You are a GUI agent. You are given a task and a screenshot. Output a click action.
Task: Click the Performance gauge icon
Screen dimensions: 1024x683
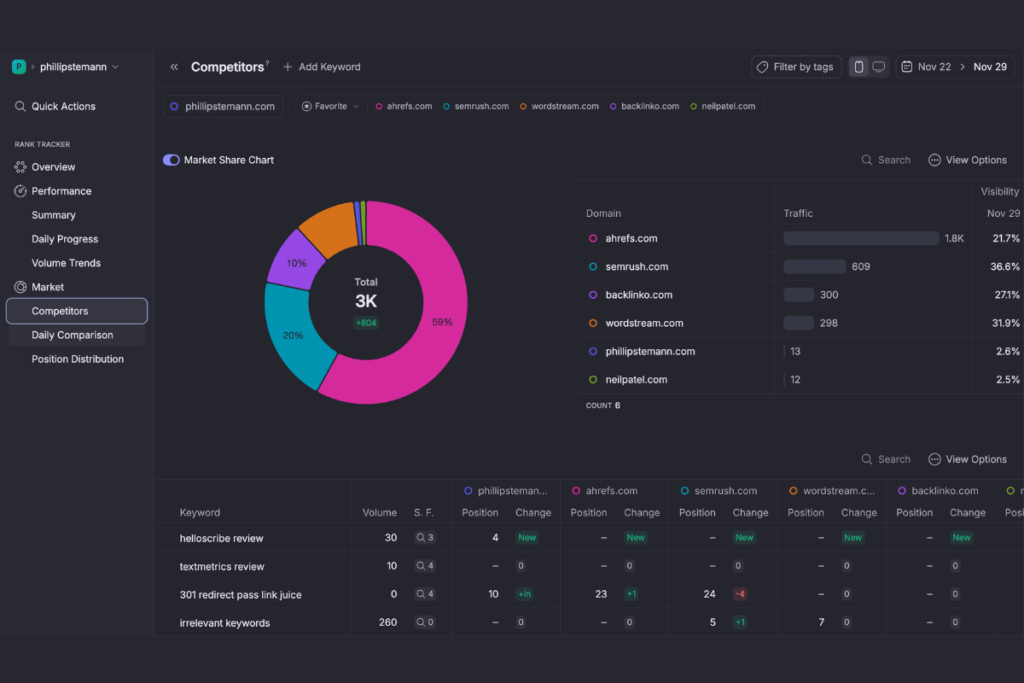pos(20,191)
